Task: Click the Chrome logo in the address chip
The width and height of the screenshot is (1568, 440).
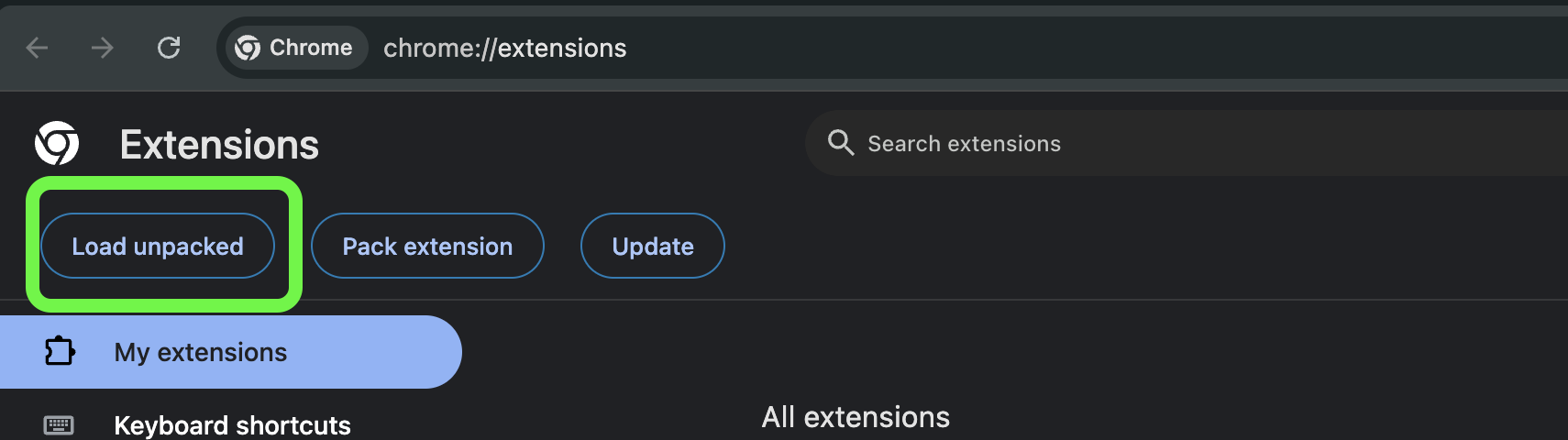Action: click(248, 48)
